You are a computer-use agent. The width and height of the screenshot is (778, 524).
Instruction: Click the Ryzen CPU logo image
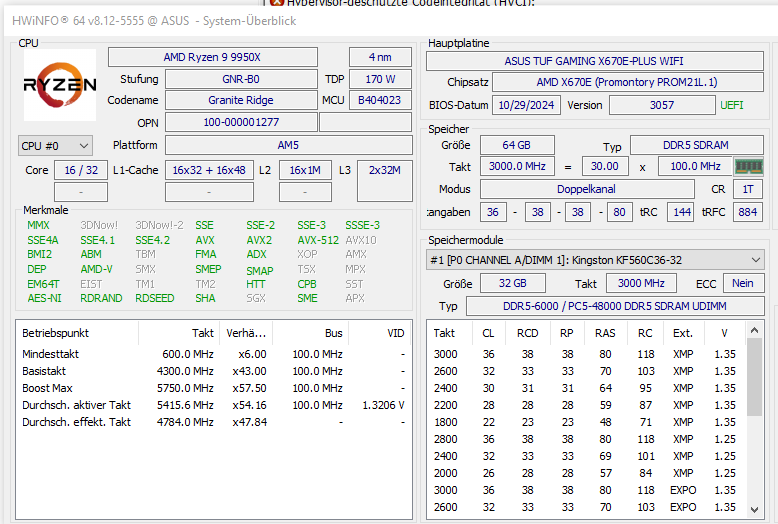[x=60, y=85]
